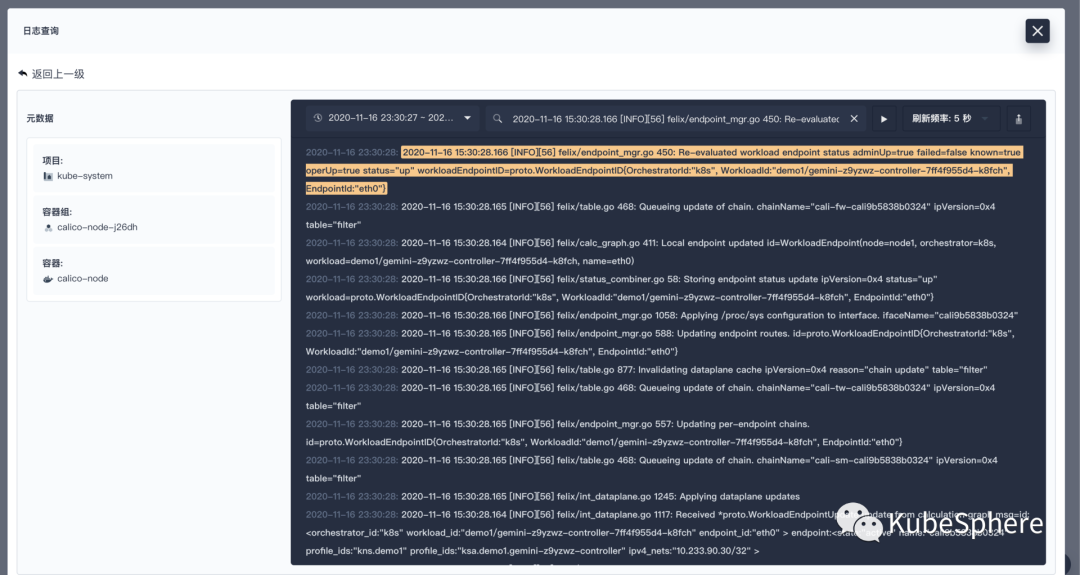This screenshot has height=575, width=1080.
Task: Open the time range dropdown
Action: point(393,118)
